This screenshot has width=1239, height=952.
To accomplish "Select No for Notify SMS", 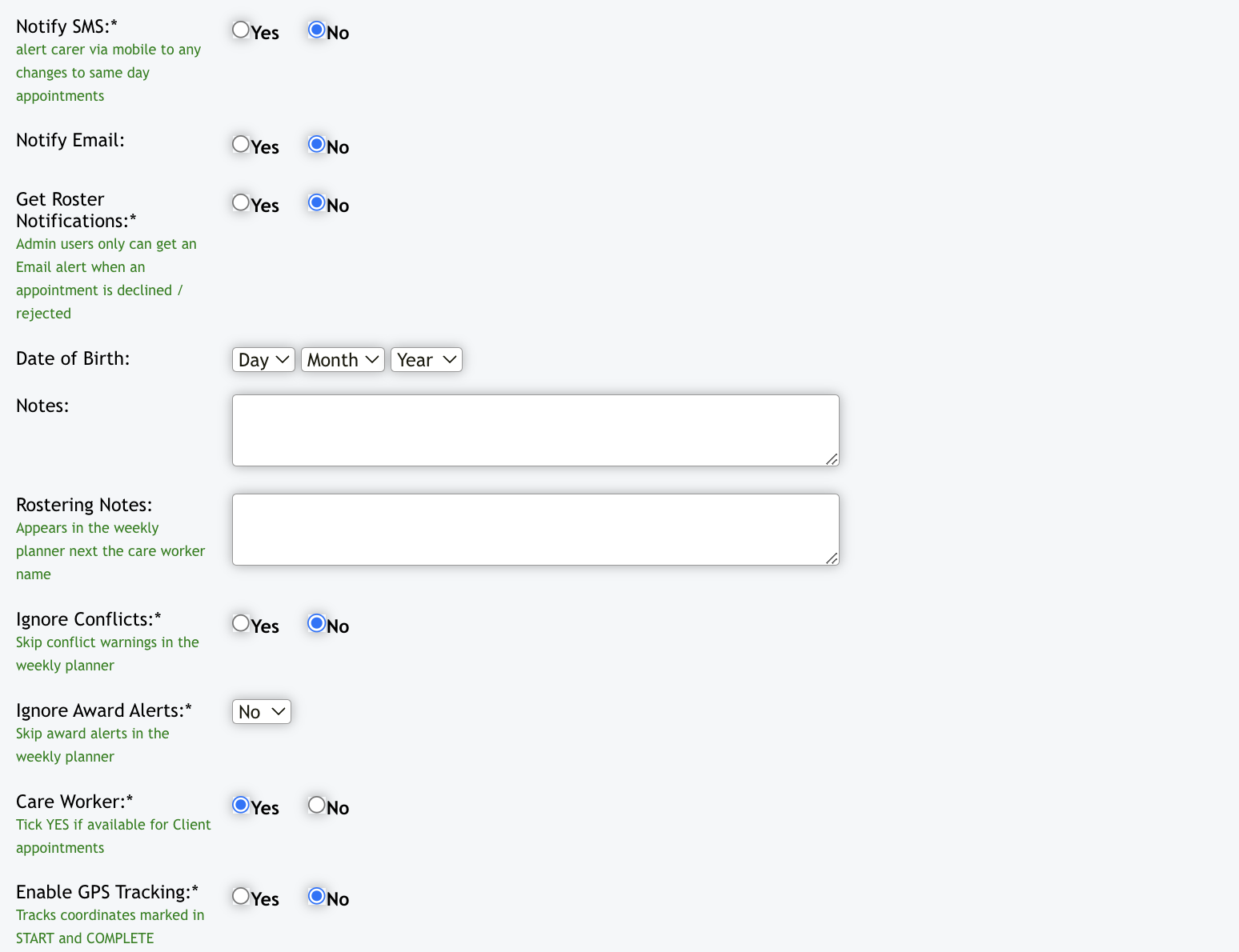I will click(317, 30).
